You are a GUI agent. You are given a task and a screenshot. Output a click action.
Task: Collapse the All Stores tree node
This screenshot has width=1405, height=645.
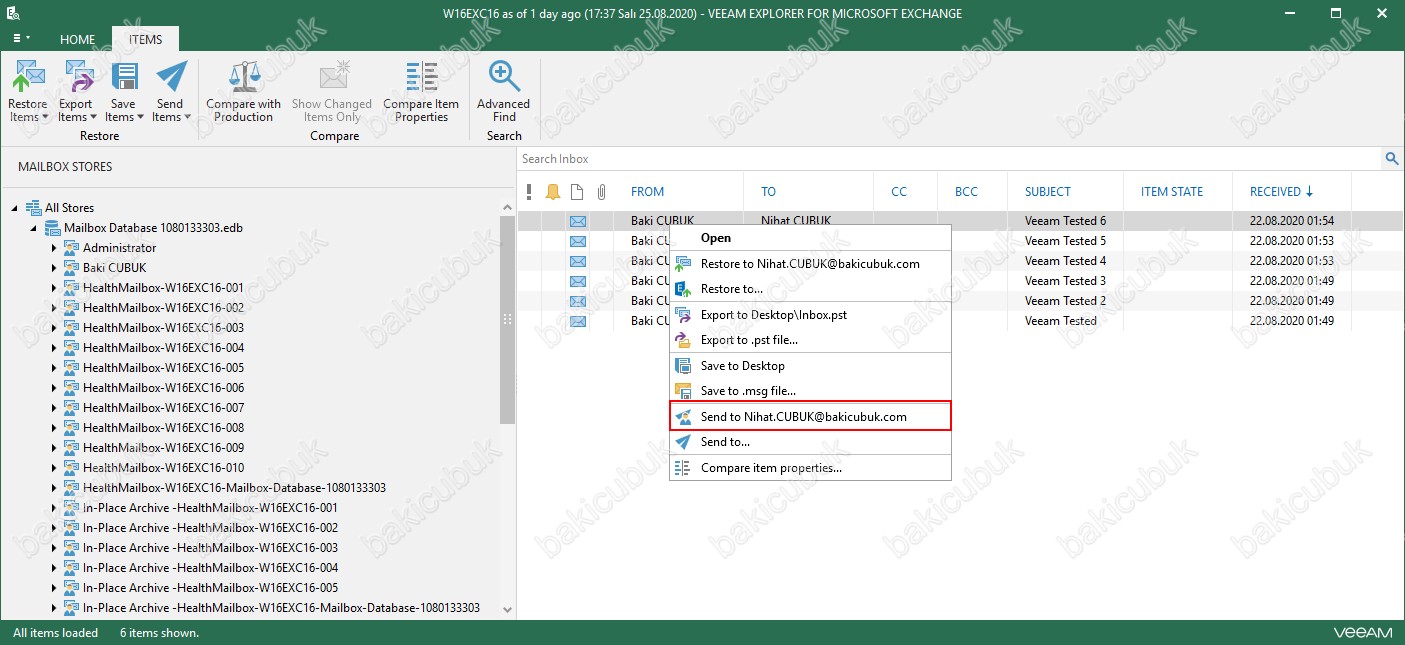[15, 208]
